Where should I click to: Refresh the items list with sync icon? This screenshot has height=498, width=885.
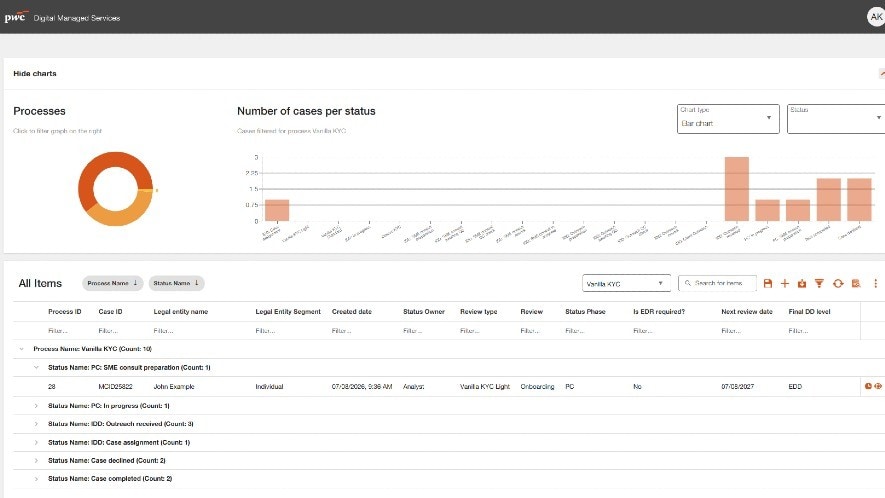coord(838,283)
